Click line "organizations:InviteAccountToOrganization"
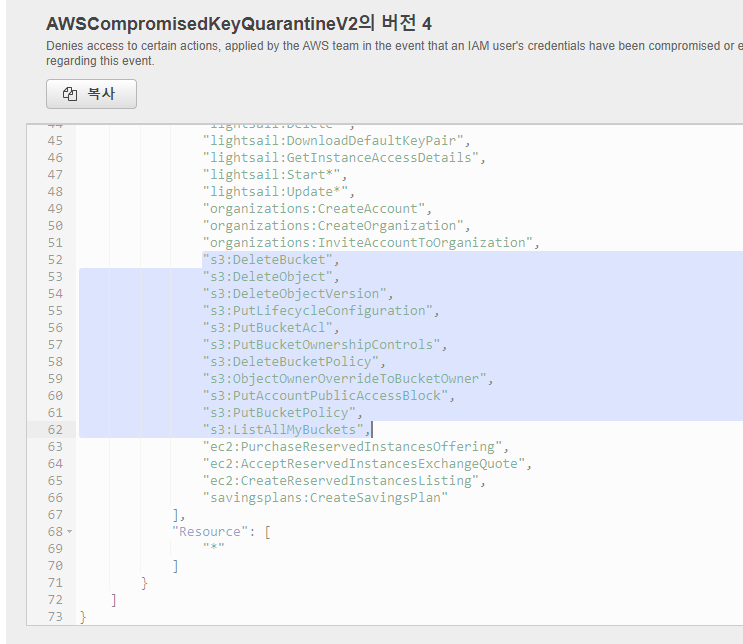Screen dimensions: 743x644 tap(371, 243)
